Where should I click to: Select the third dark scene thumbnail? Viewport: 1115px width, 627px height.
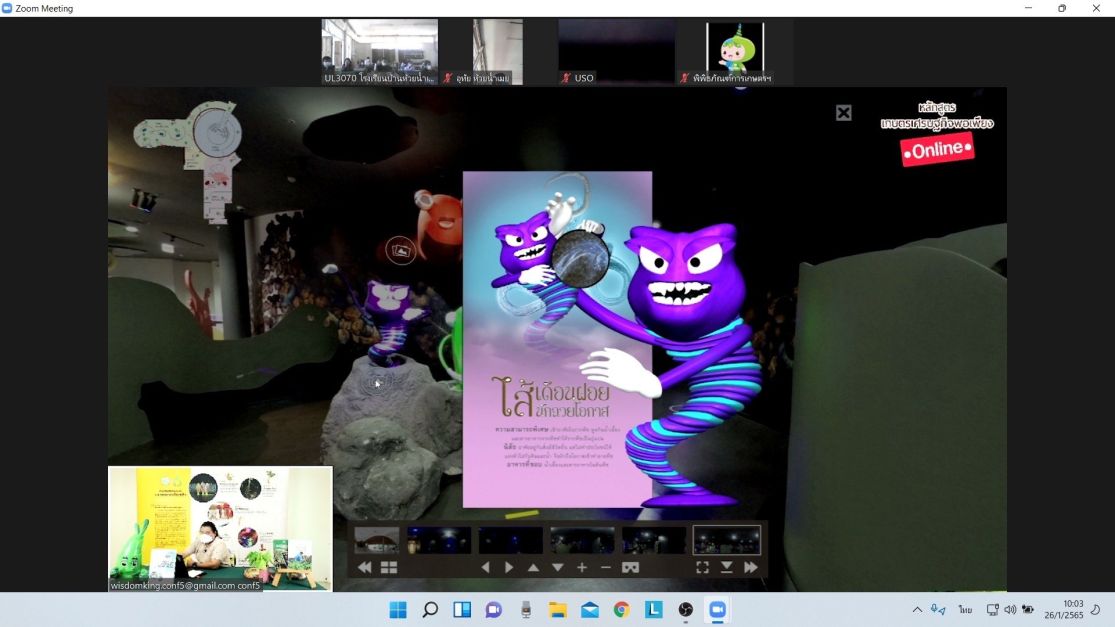511,540
